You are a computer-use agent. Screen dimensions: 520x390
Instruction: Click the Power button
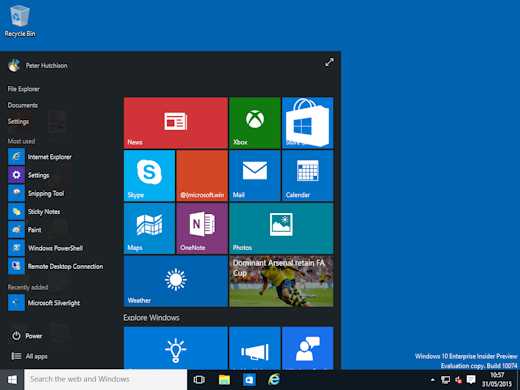(x=27, y=336)
